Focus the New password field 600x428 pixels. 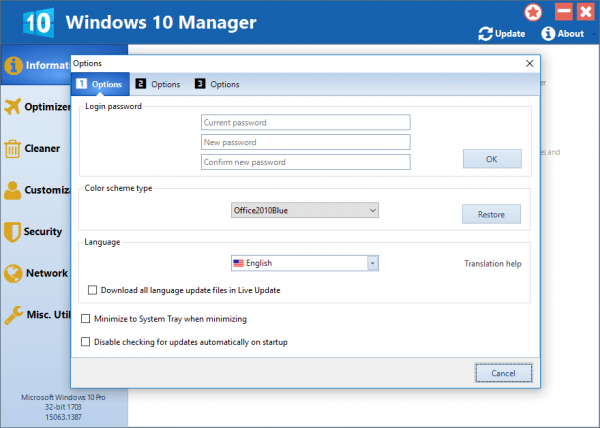click(305, 142)
